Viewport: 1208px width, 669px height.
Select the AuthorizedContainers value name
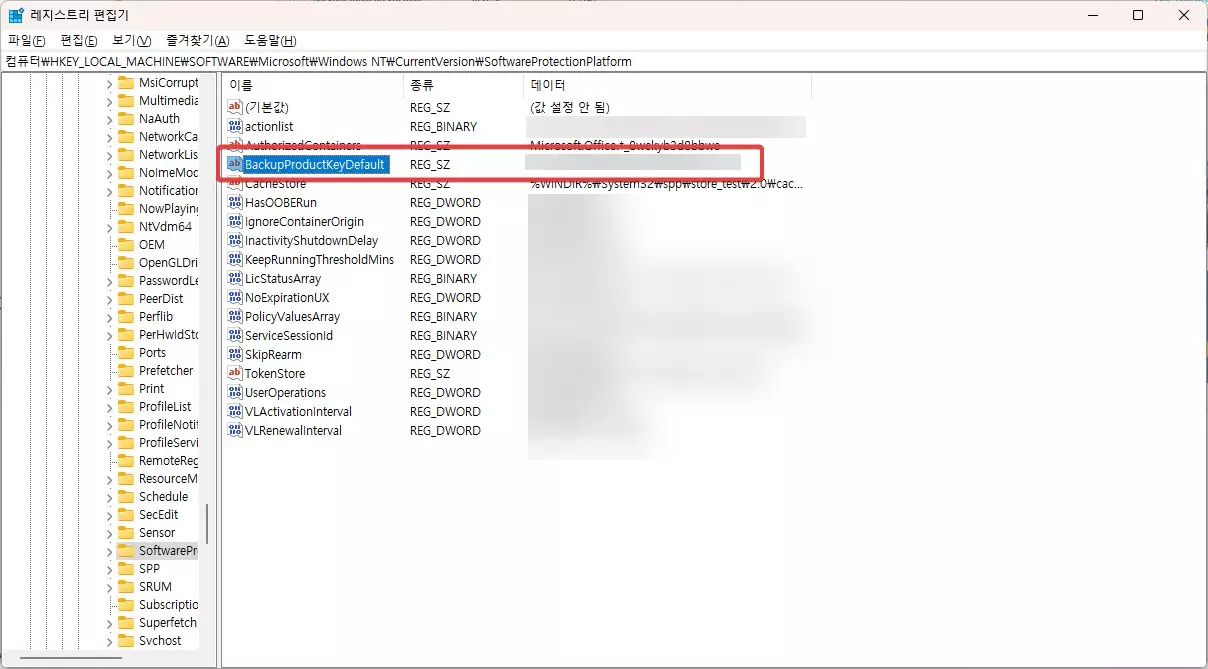click(302, 145)
